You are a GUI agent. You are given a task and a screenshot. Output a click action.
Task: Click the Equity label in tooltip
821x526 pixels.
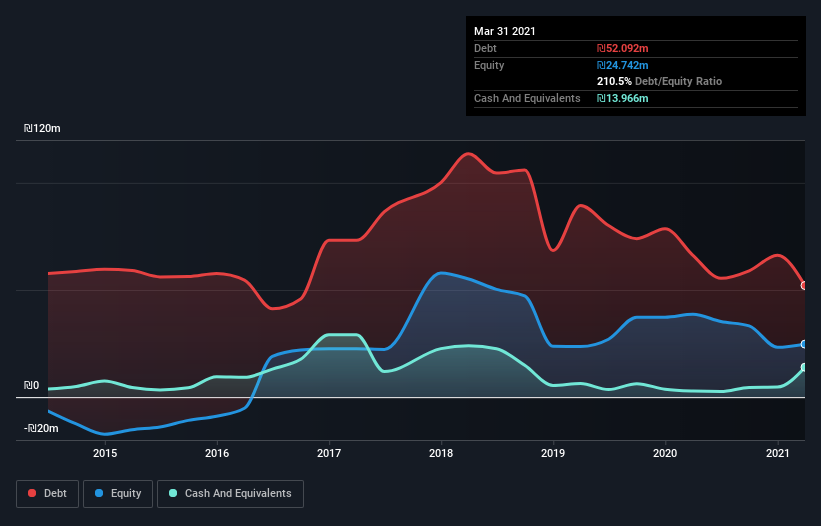489,65
